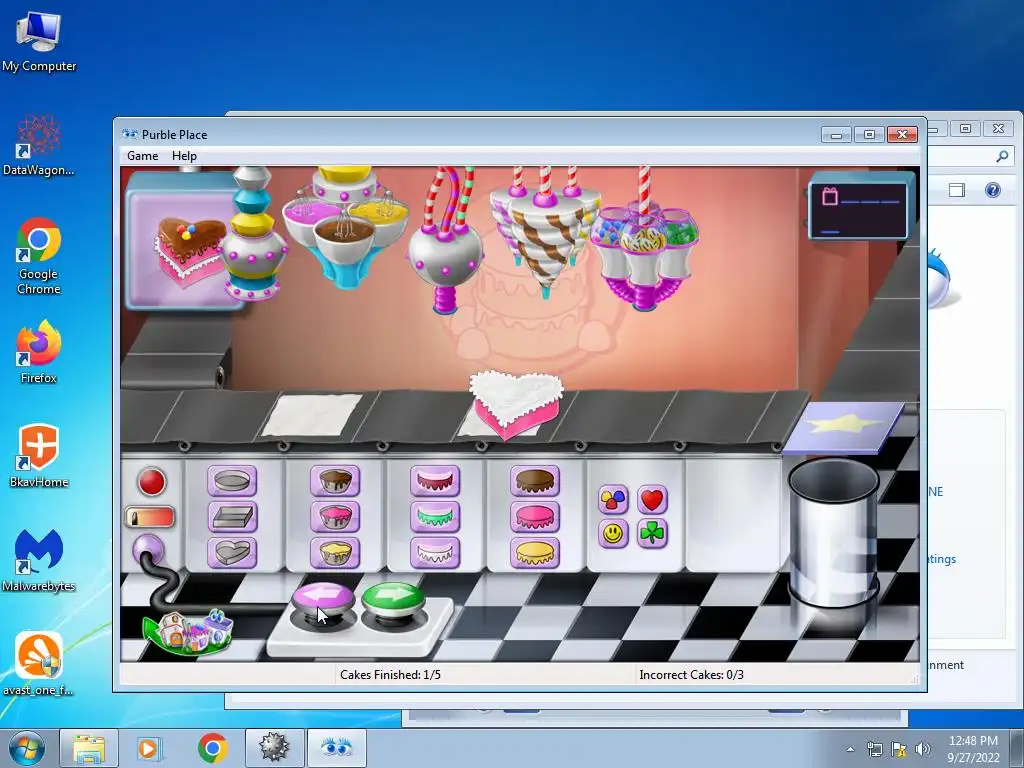
Task: View the target cake order display
Action: click(185, 240)
